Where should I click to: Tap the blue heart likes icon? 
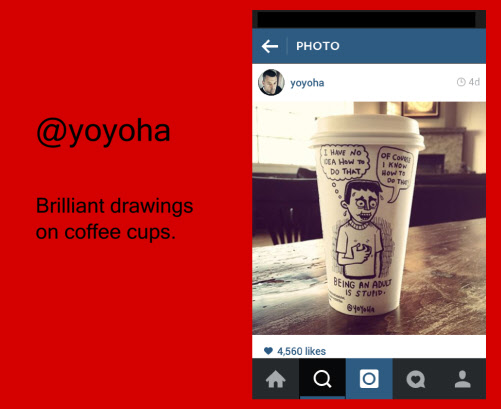click(268, 351)
